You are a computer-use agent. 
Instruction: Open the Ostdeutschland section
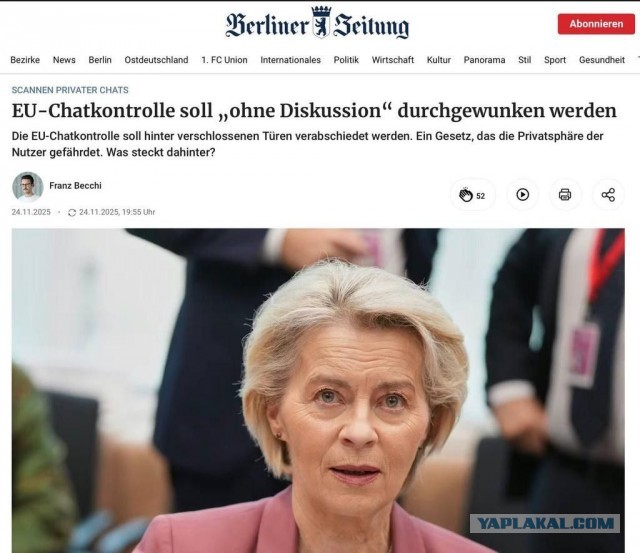pyautogui.click(x=156, y=60)
